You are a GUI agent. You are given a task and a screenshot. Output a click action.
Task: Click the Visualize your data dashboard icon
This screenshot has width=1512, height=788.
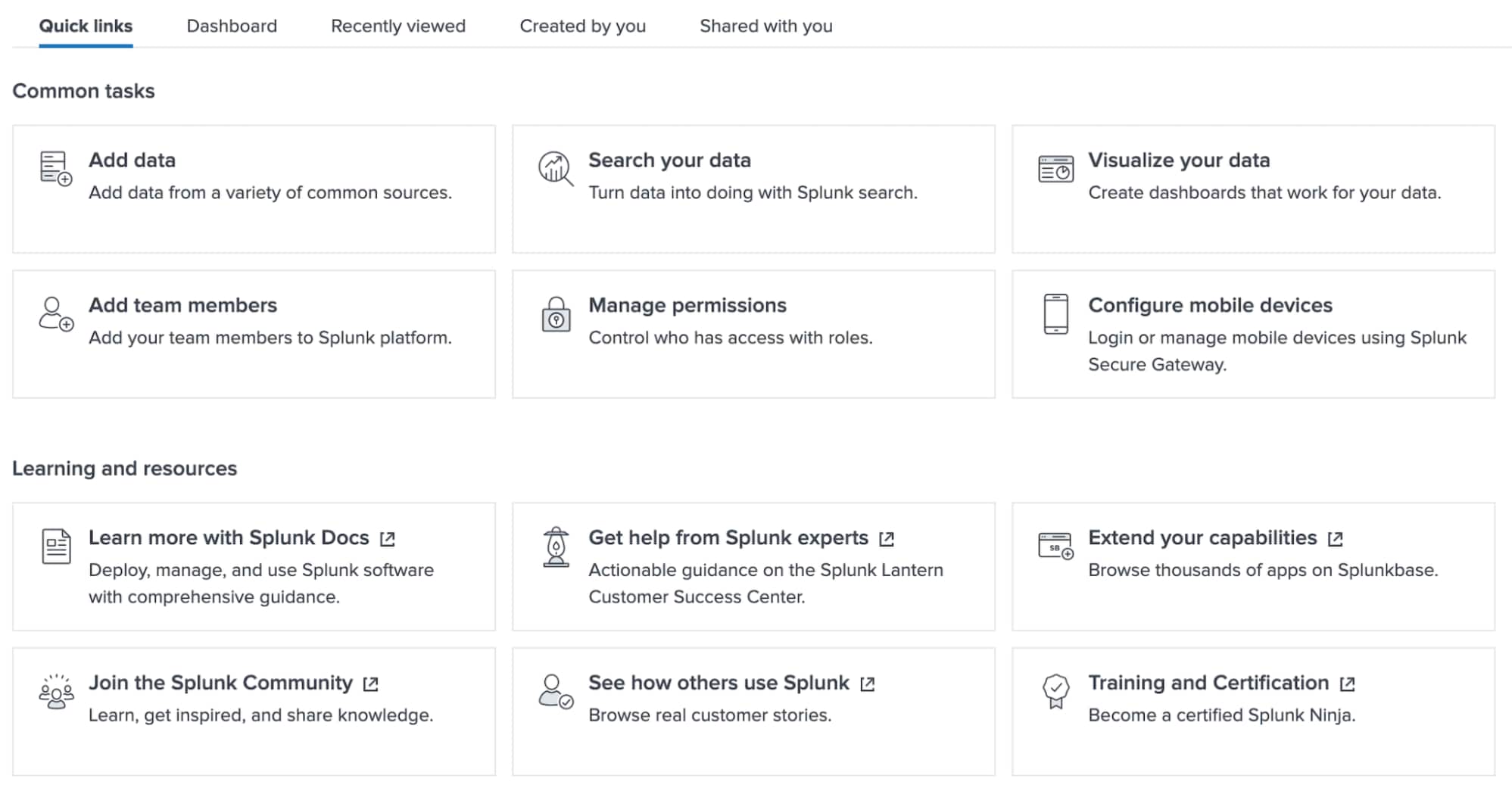(1055, 169)
